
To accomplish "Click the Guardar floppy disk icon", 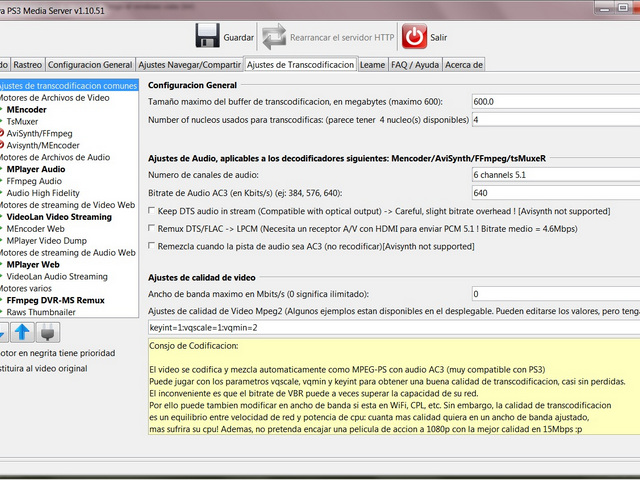I will point(207,36).
